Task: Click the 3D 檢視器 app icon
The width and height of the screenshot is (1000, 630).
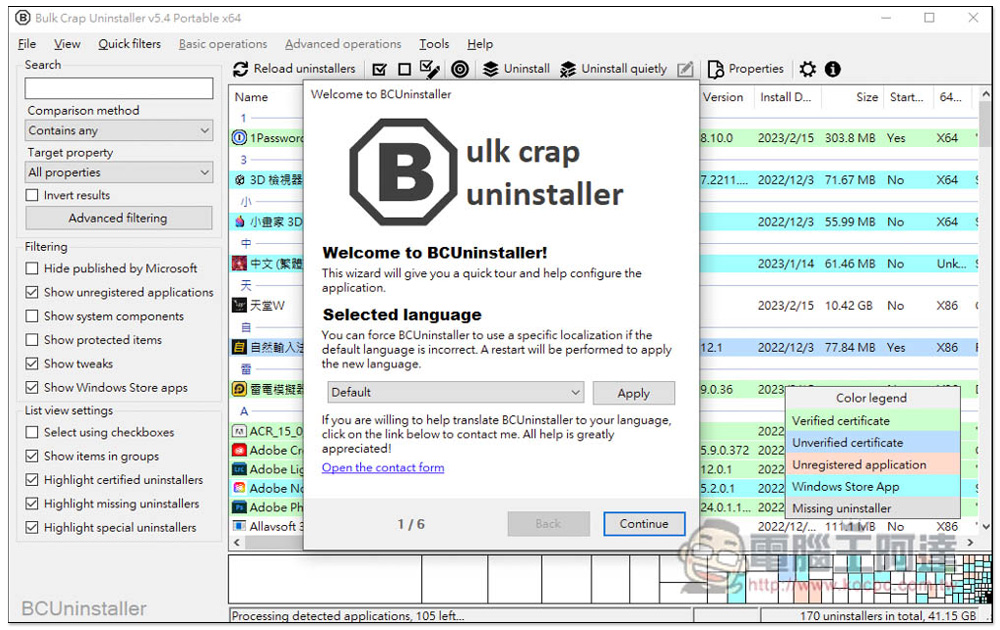Action: pos(239,180)
